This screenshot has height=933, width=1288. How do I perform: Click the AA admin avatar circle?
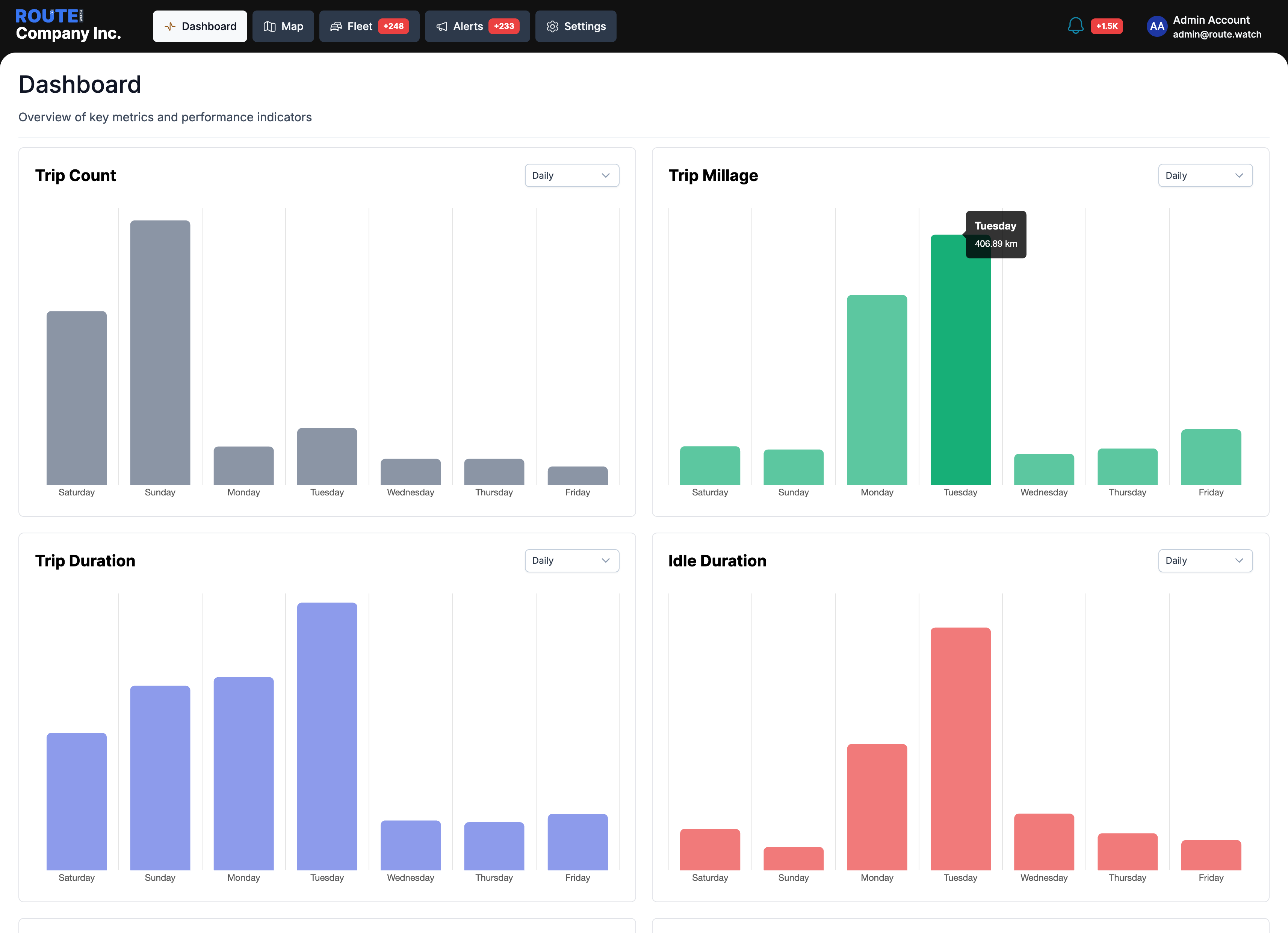point(1156,26)
